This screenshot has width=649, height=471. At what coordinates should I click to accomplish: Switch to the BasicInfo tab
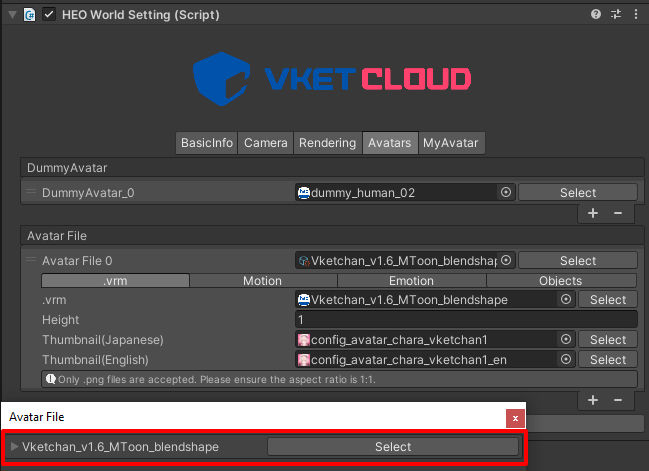[207, 143]
